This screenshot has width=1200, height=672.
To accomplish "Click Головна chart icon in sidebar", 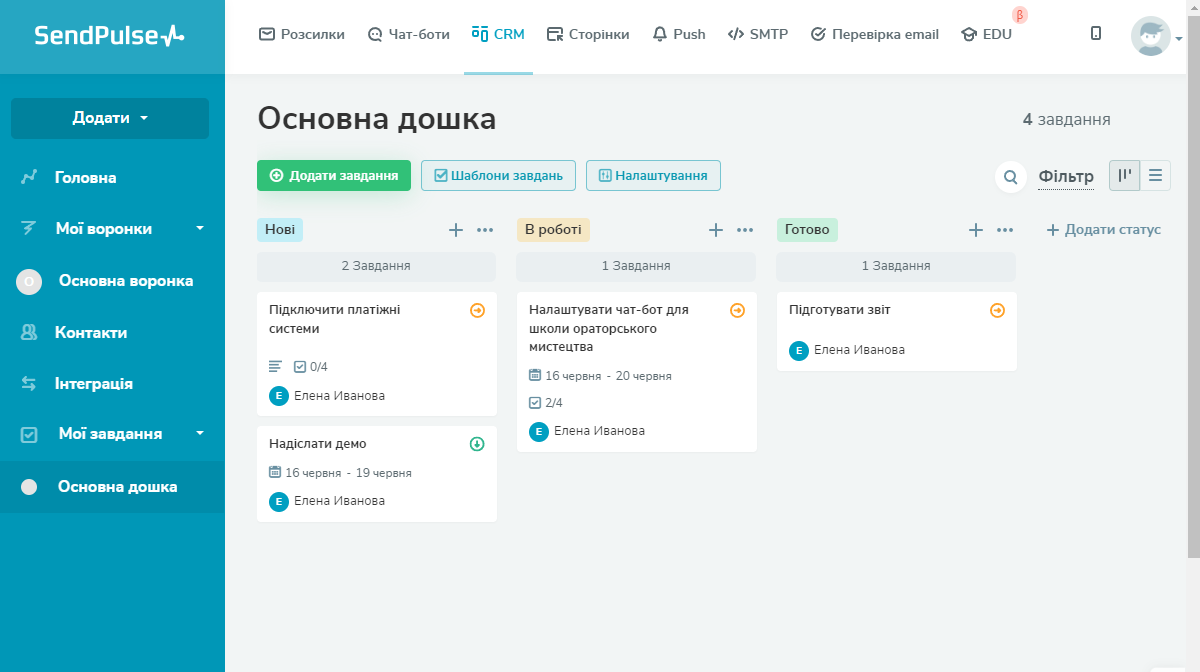I will (x=30, y=178).
